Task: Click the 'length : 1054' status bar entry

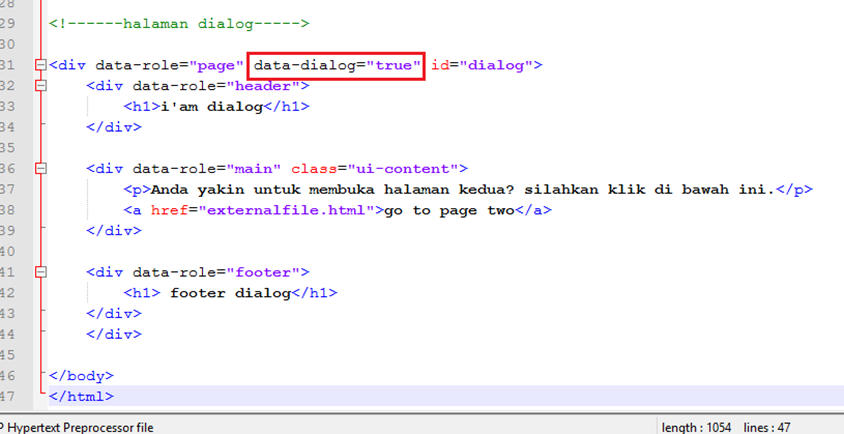Action: tap(696, 428)
